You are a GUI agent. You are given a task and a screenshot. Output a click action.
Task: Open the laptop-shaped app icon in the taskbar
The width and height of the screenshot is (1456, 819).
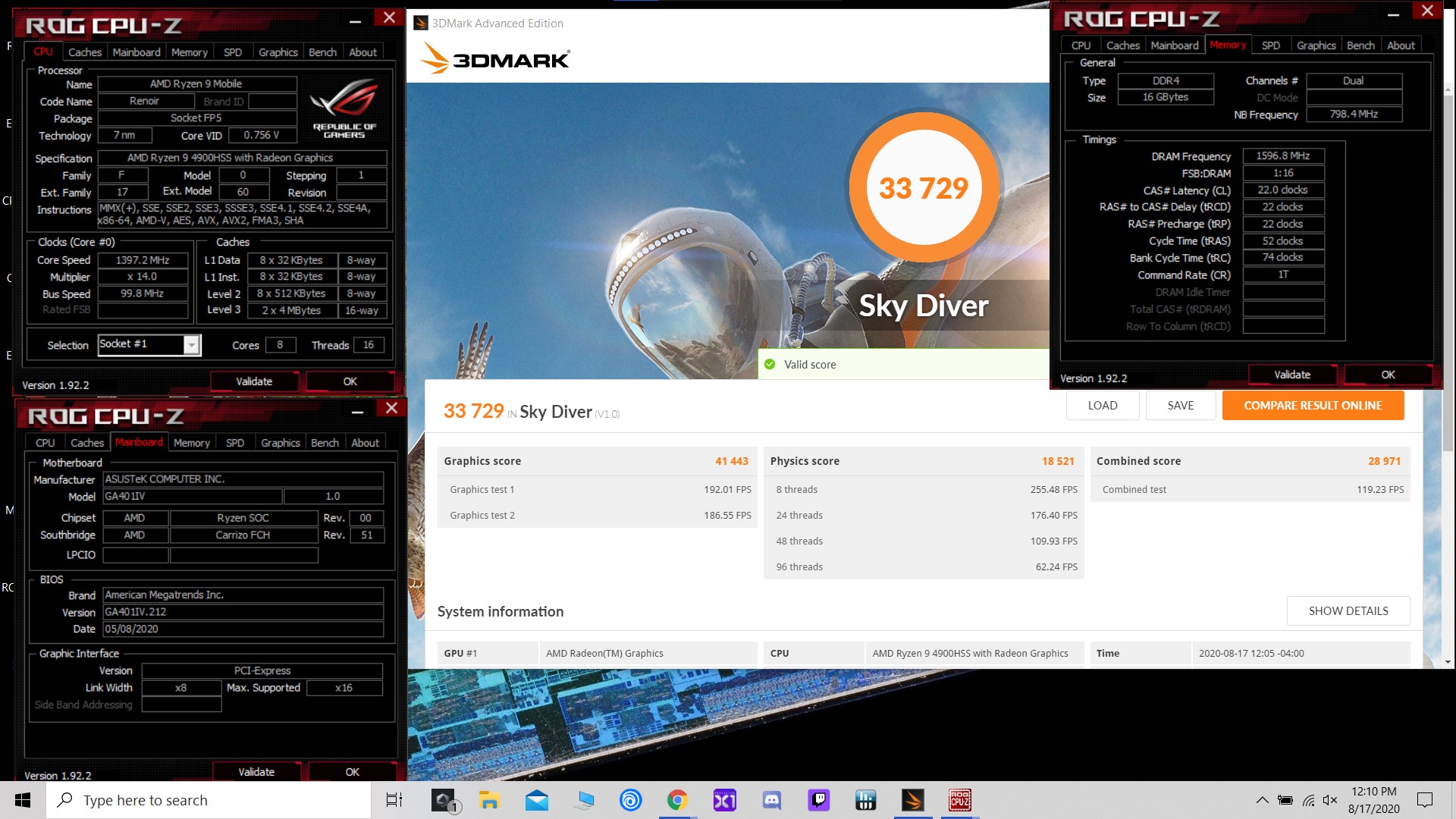(x=584, y=800)
